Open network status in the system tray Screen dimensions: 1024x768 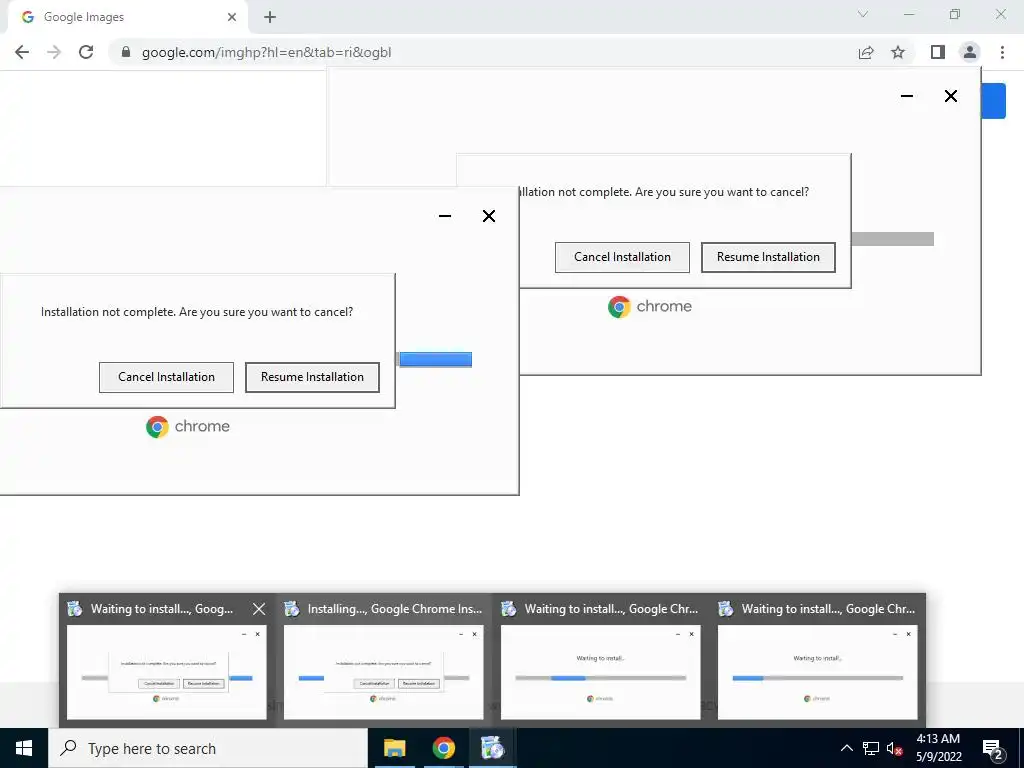871,748
